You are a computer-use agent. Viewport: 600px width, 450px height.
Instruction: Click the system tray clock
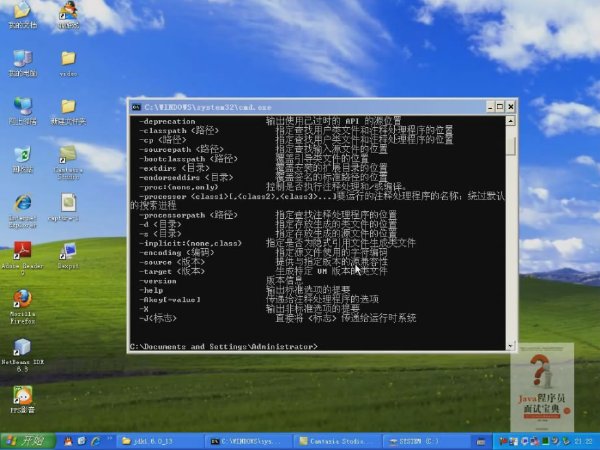583,441
